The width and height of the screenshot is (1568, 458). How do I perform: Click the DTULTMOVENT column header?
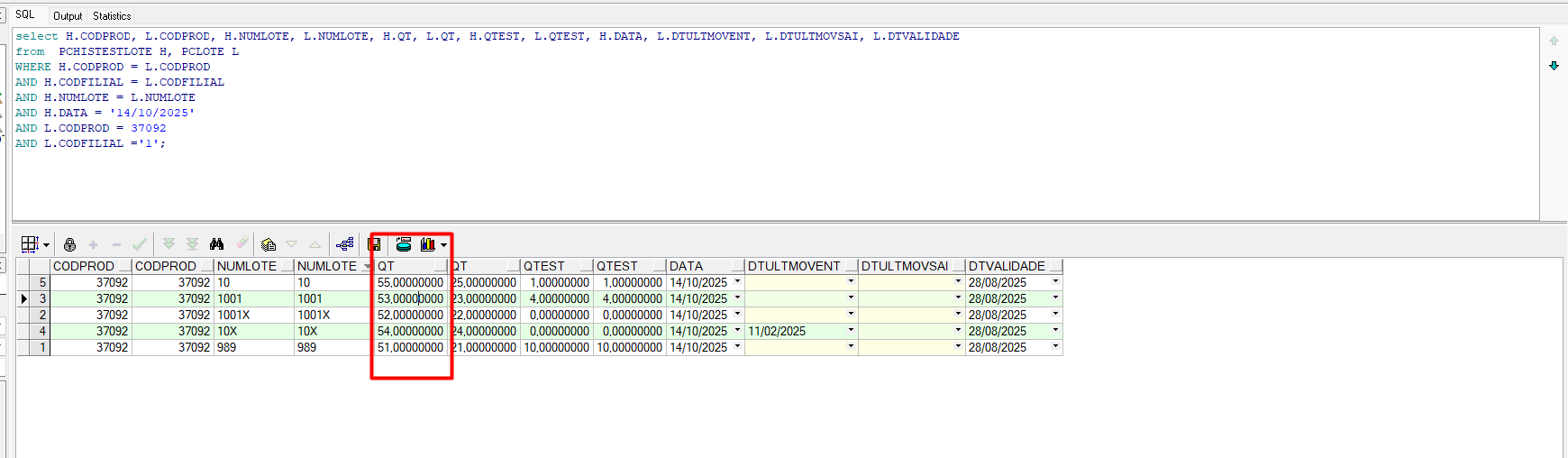coord(802,266)
